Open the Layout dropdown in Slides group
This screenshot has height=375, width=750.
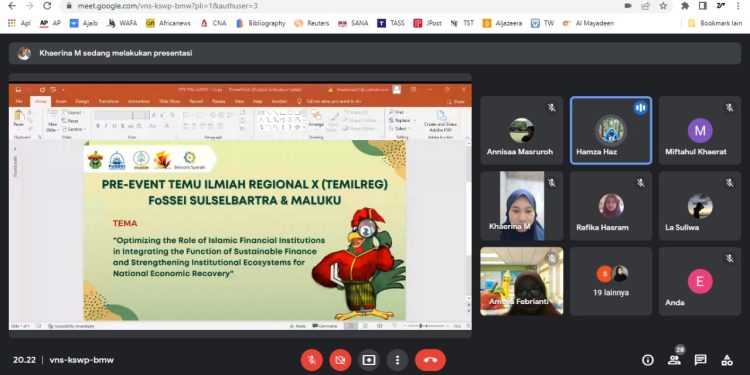[x=74, y=112]
